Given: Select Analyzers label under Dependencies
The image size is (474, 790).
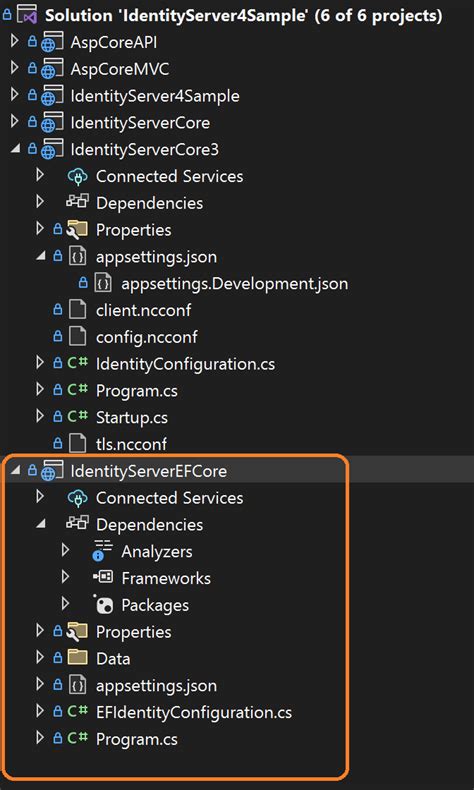Looking at the screenshot, I should coord(157,551).
